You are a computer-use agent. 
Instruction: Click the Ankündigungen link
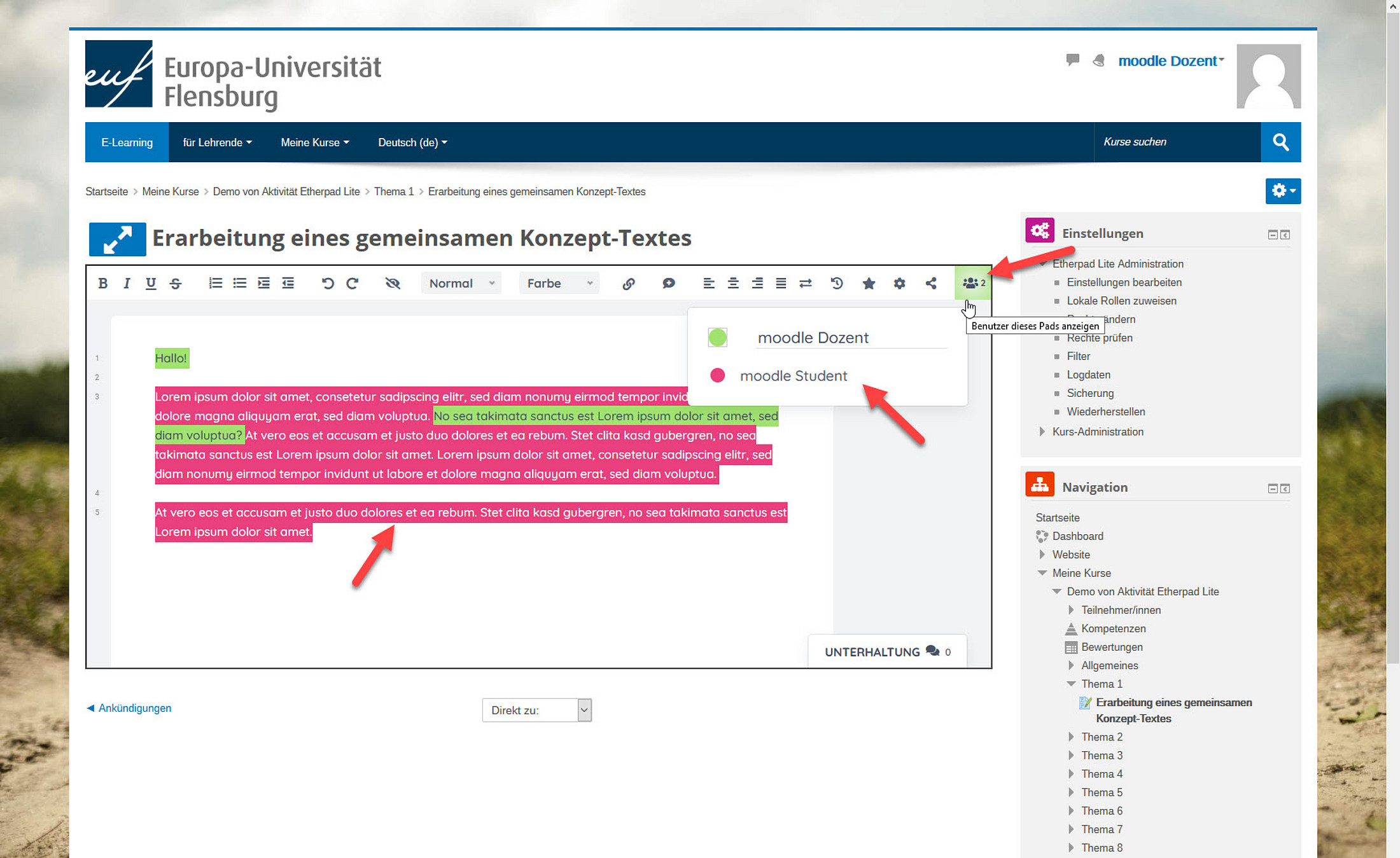tap(134, 709)
